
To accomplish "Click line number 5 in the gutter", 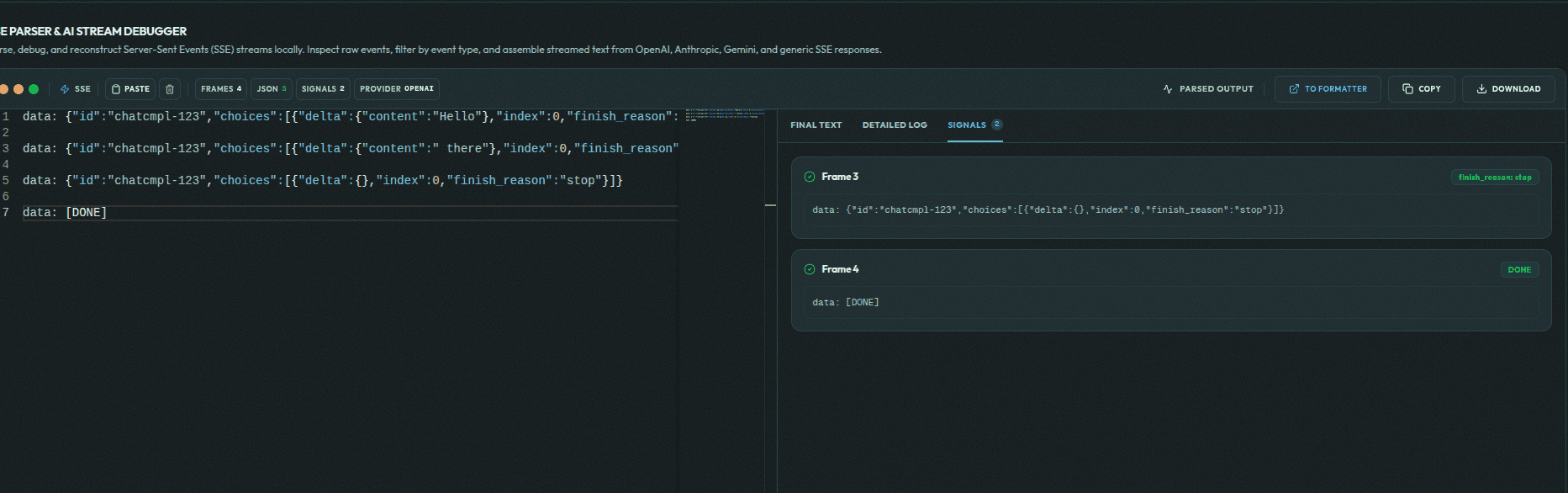I will click(6, 181).
